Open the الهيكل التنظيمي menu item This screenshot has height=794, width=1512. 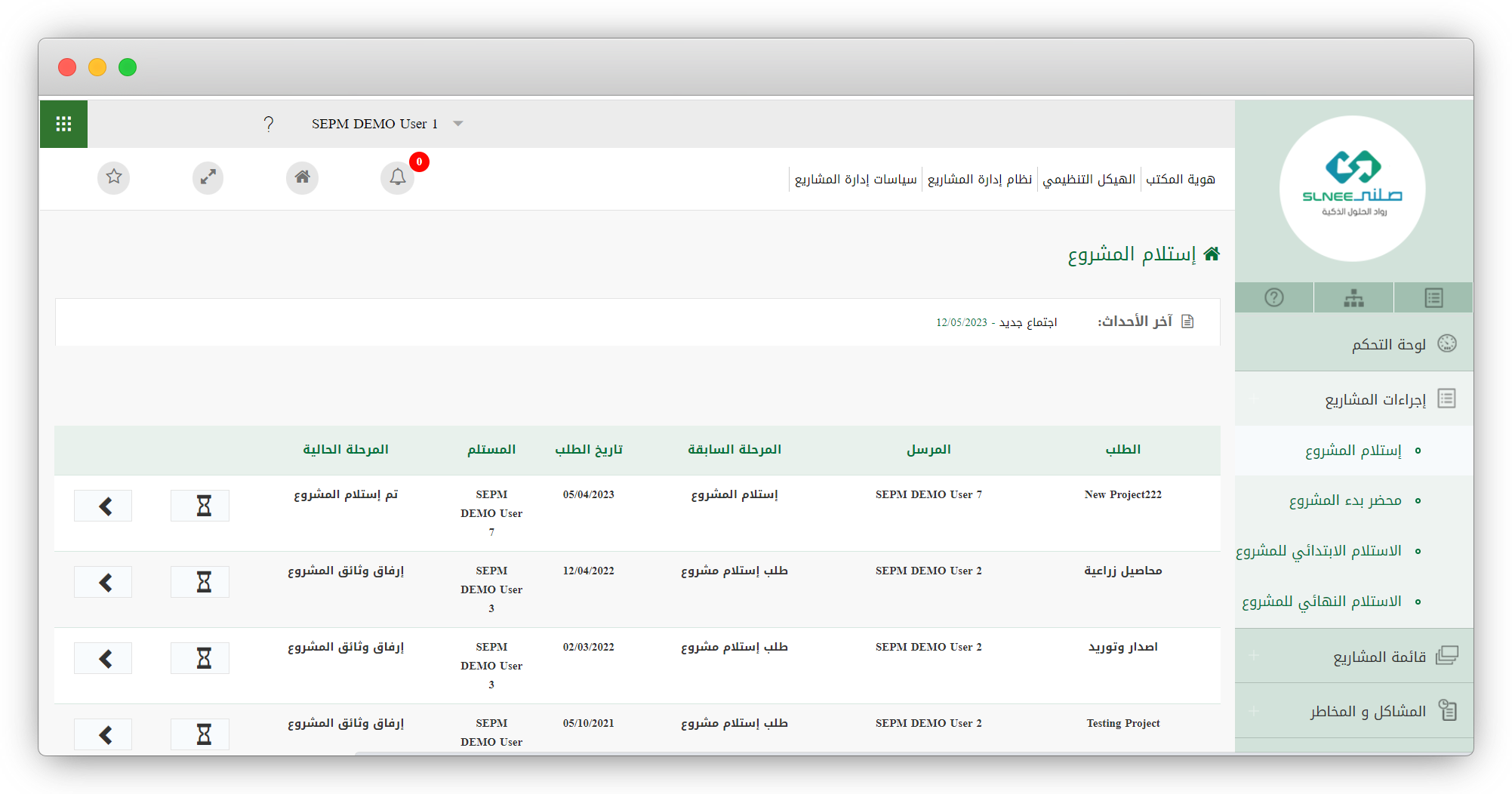pyautogui.click(x=1089, y=180)
